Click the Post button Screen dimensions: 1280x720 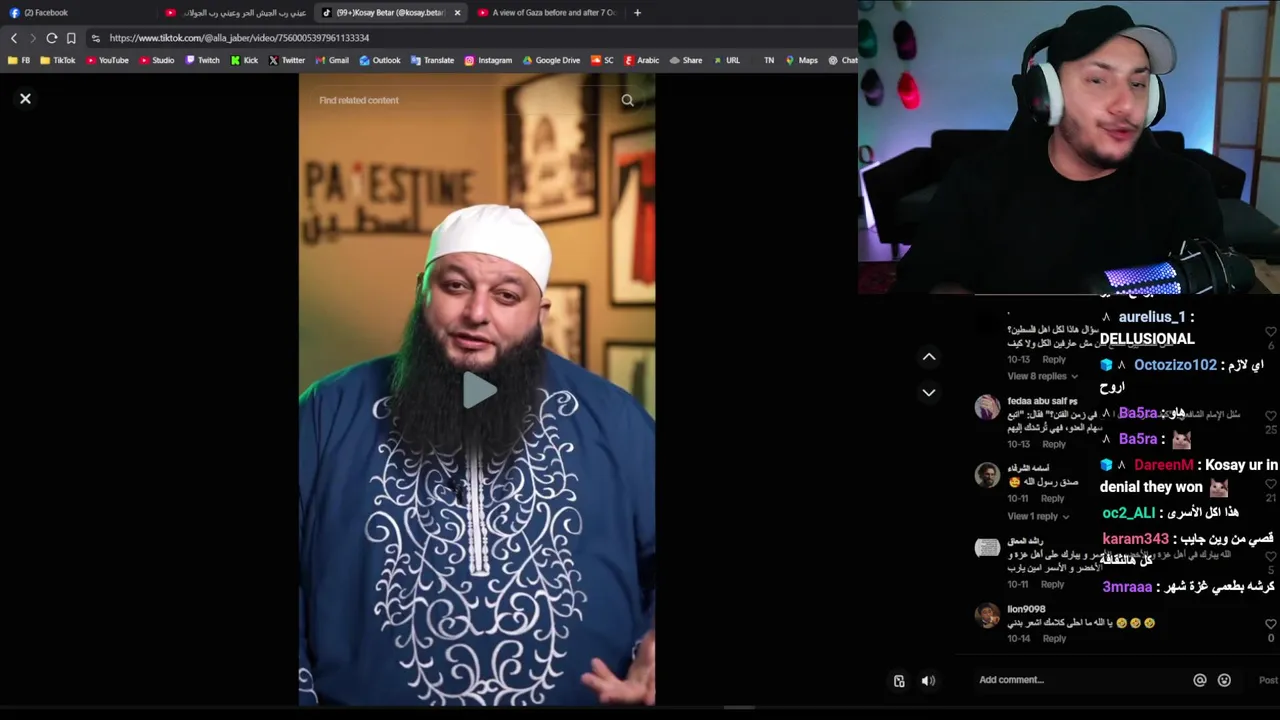pos(1268,680)
